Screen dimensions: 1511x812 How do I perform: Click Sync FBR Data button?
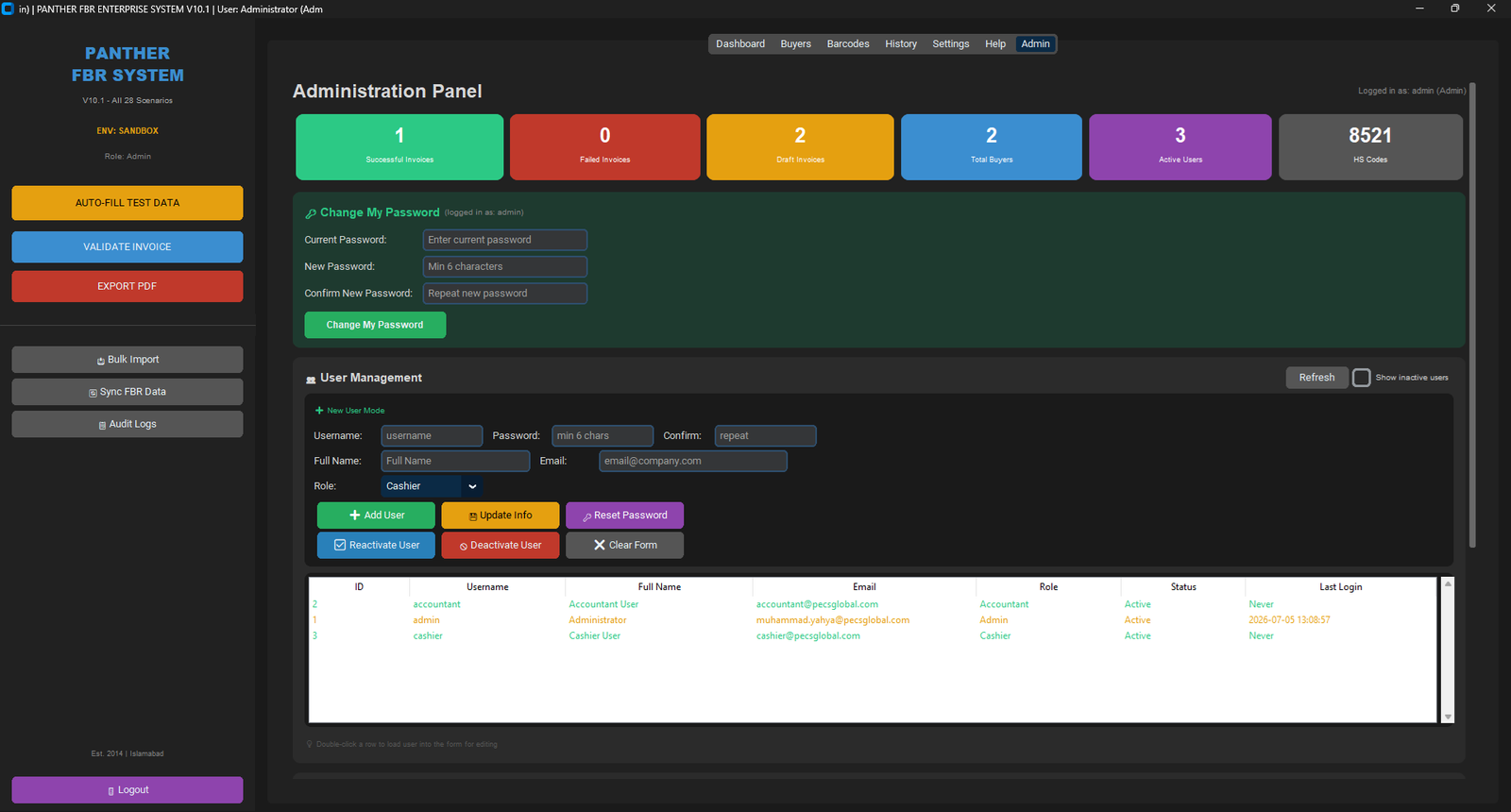(x=127, y=392)
